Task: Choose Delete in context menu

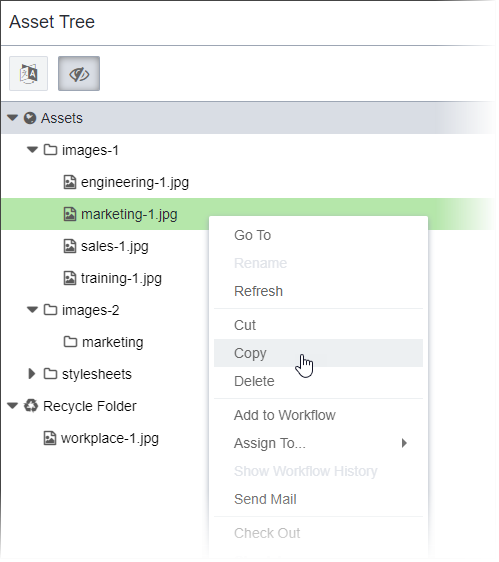Action: pyautogui.click(x=319, y=381)
